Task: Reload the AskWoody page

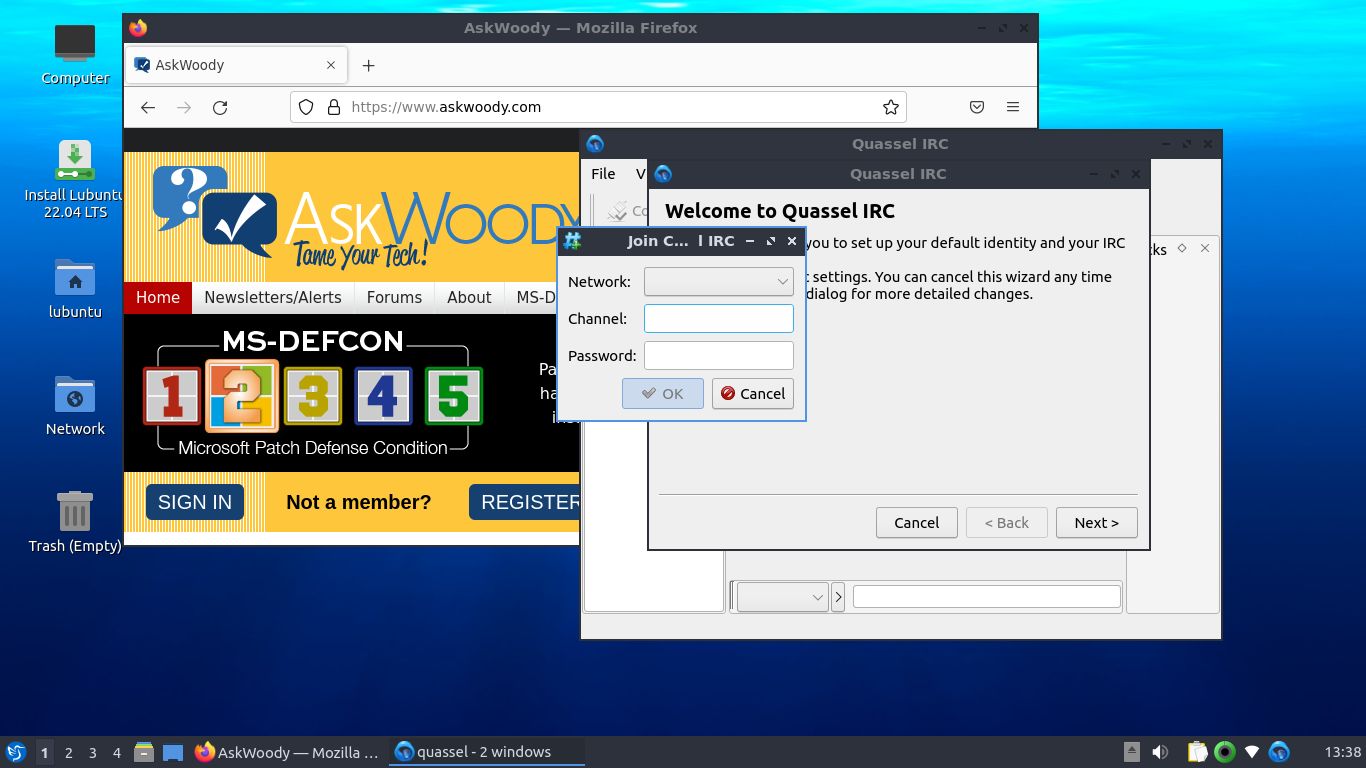Action: 220,107
